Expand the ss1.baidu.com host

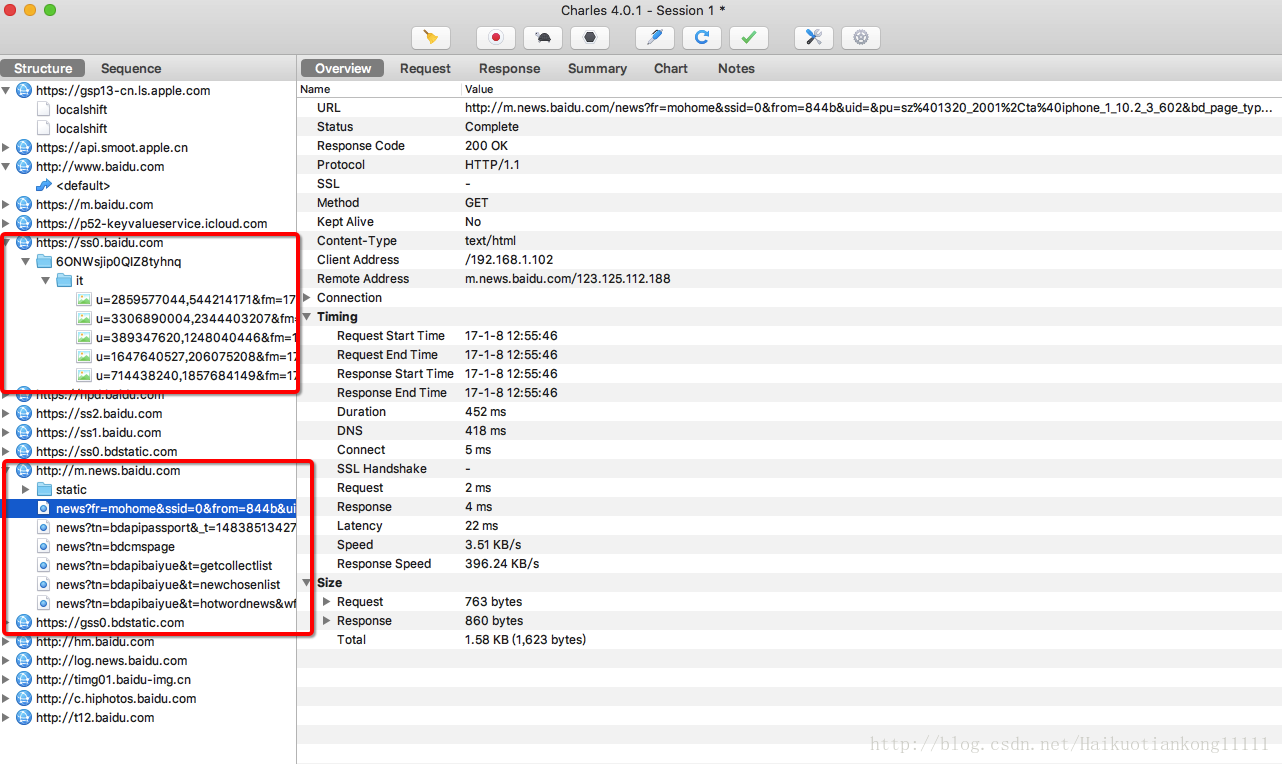pyautogui.click(x=7, y=432)
